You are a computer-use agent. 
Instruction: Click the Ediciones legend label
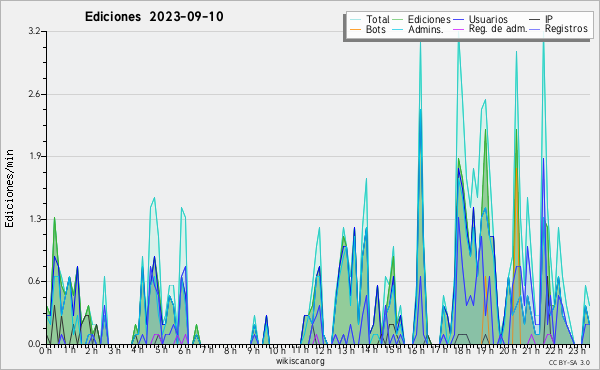429,19
